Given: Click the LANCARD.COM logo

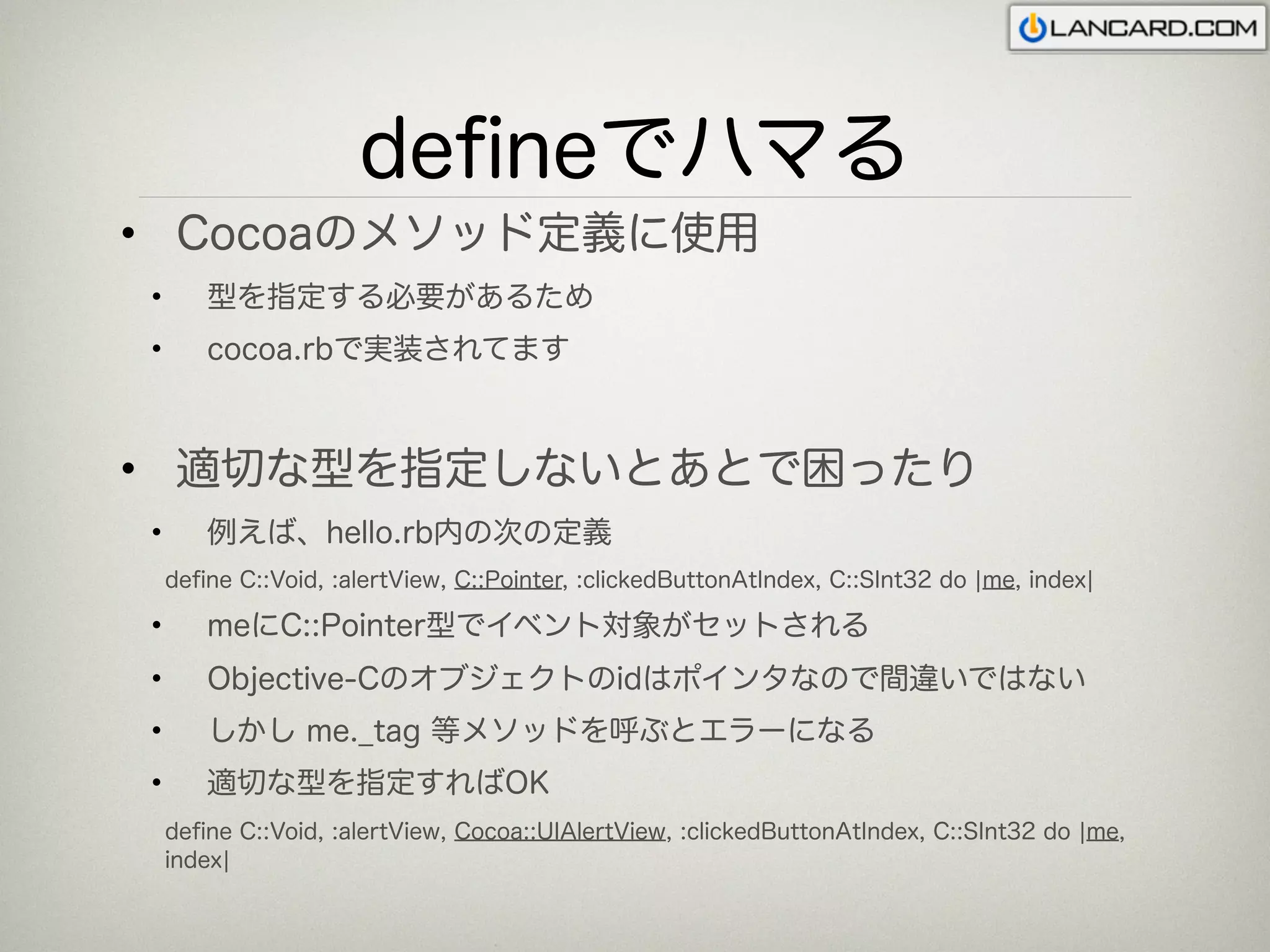Looking at the screenshot, I should (1137, 29).
